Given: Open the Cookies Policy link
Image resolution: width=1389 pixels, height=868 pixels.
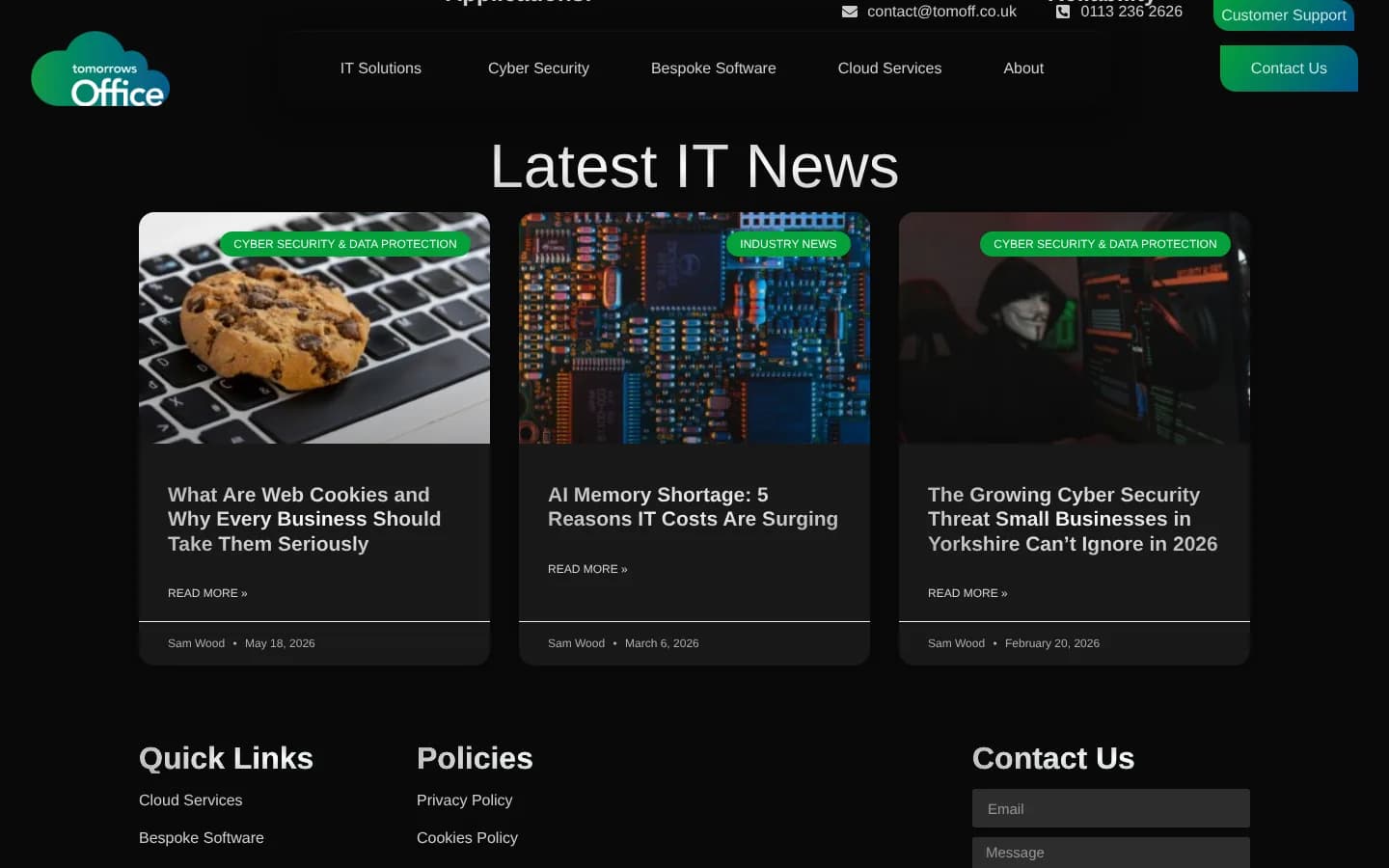Looking at the screenshot, I should [x=467, y=838].
